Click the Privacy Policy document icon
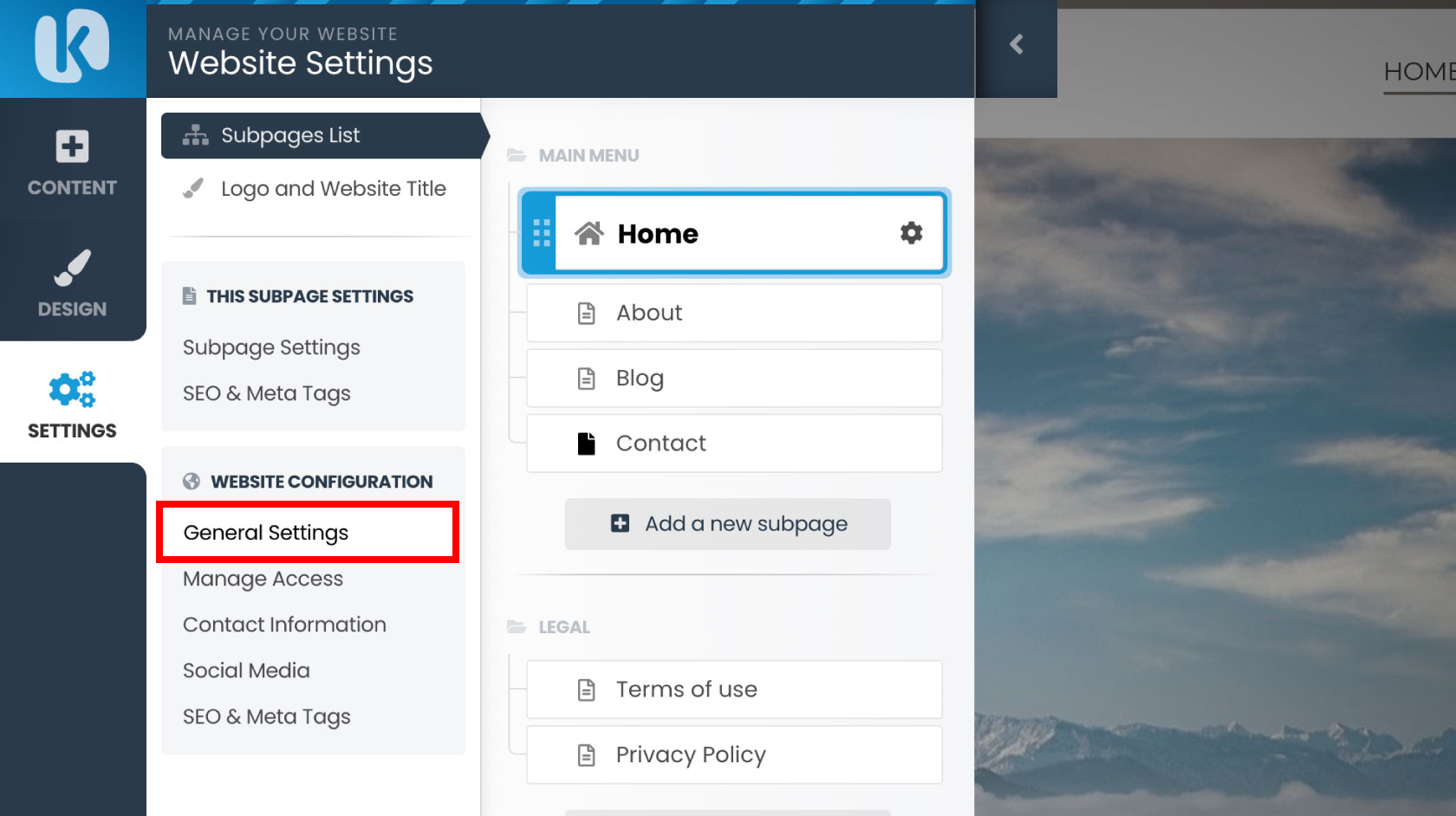 587,754
